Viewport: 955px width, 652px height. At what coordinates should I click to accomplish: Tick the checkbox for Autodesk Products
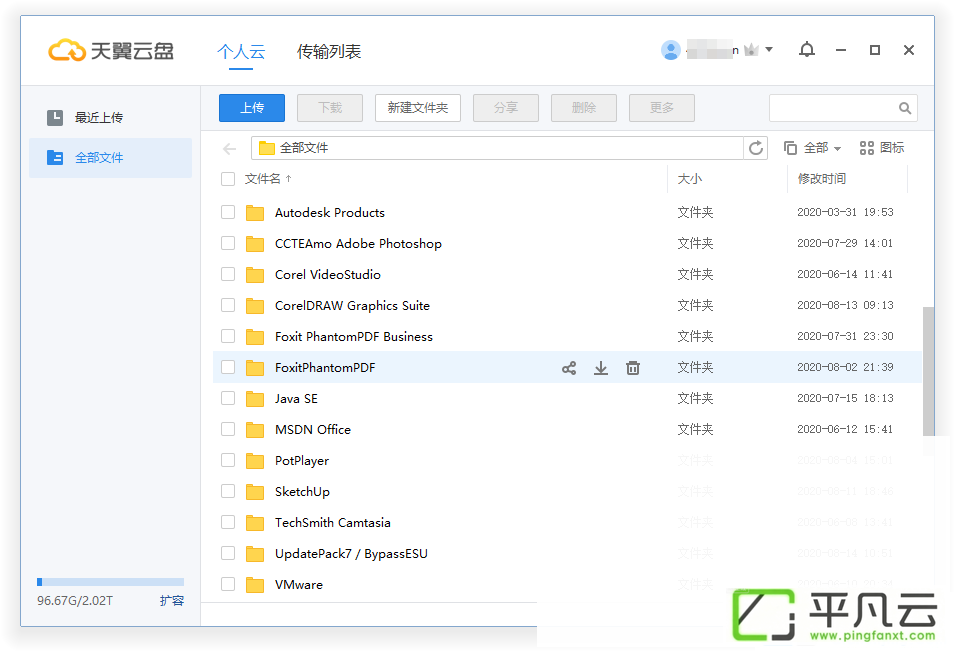(x=228, y=212)
